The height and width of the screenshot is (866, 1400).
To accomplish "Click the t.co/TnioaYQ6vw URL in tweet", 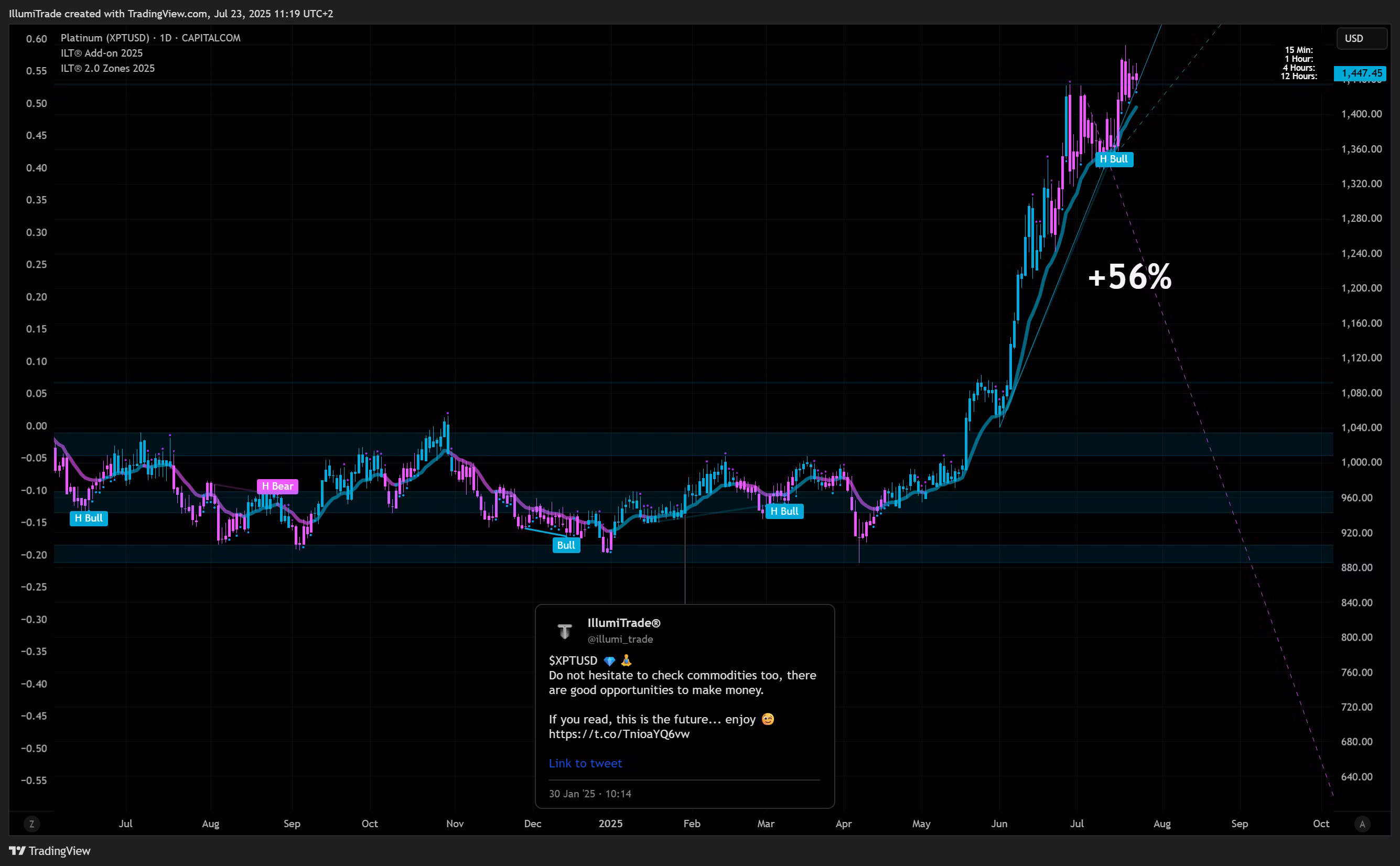I will tap(619, 734).
